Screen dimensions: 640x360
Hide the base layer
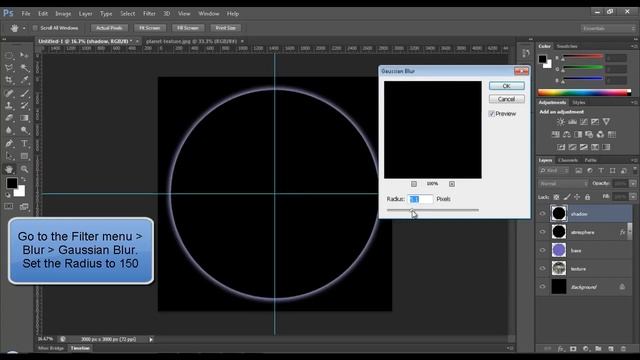pos(542,250)
